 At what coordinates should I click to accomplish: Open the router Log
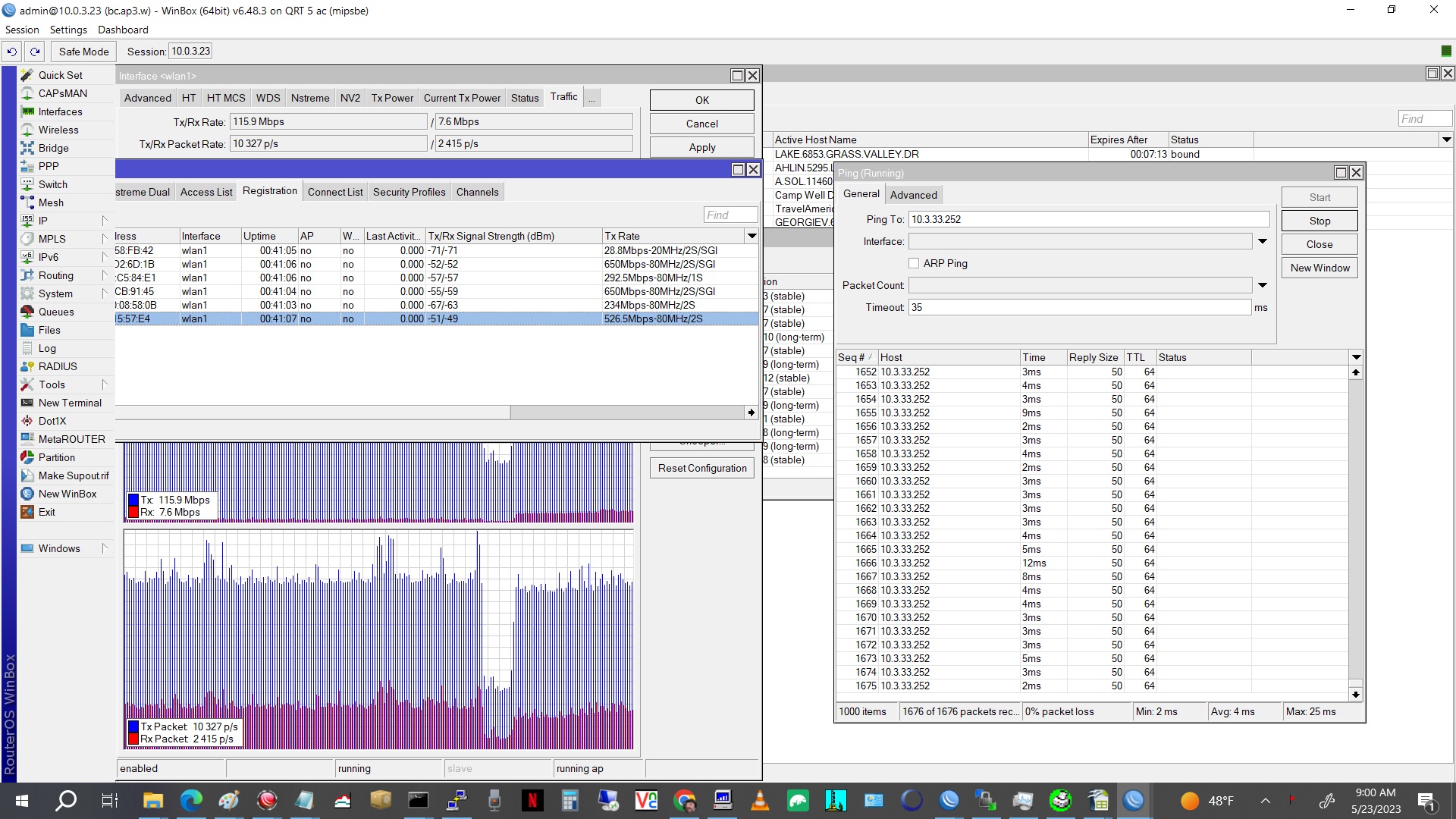tap(46, 348)
